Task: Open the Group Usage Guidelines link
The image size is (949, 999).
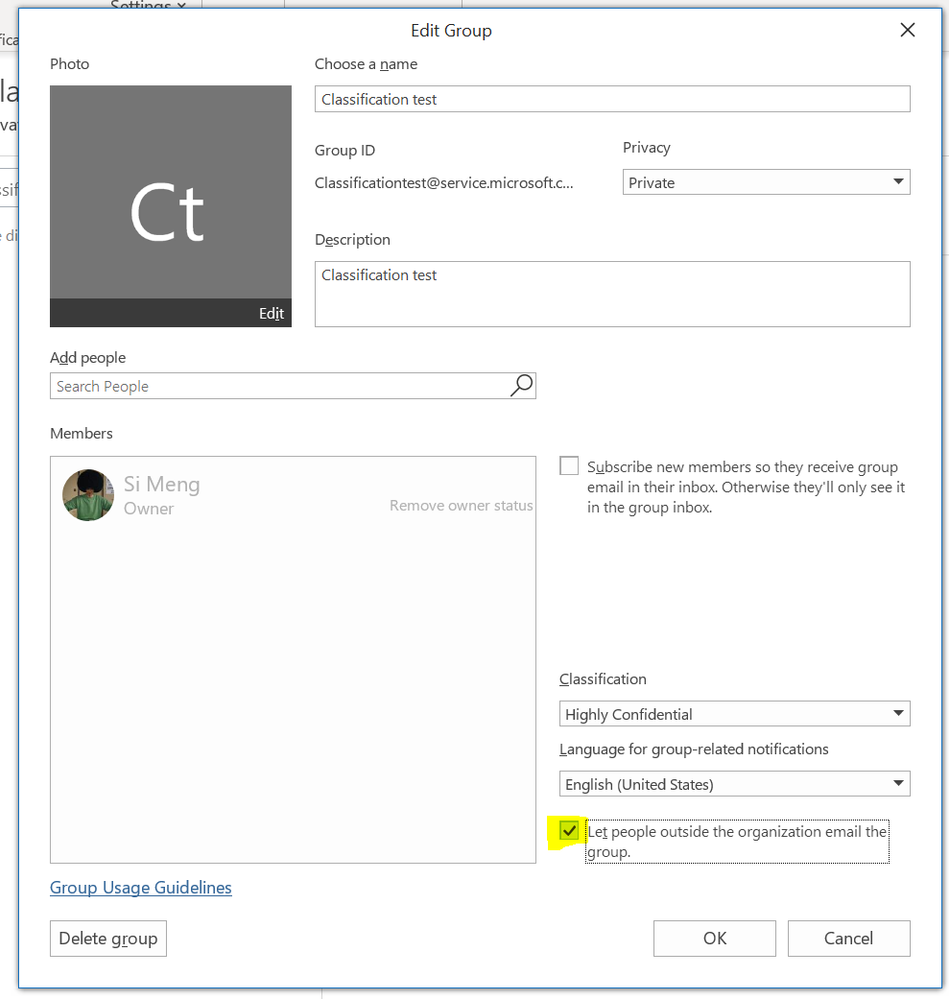Action: point(141,887)
